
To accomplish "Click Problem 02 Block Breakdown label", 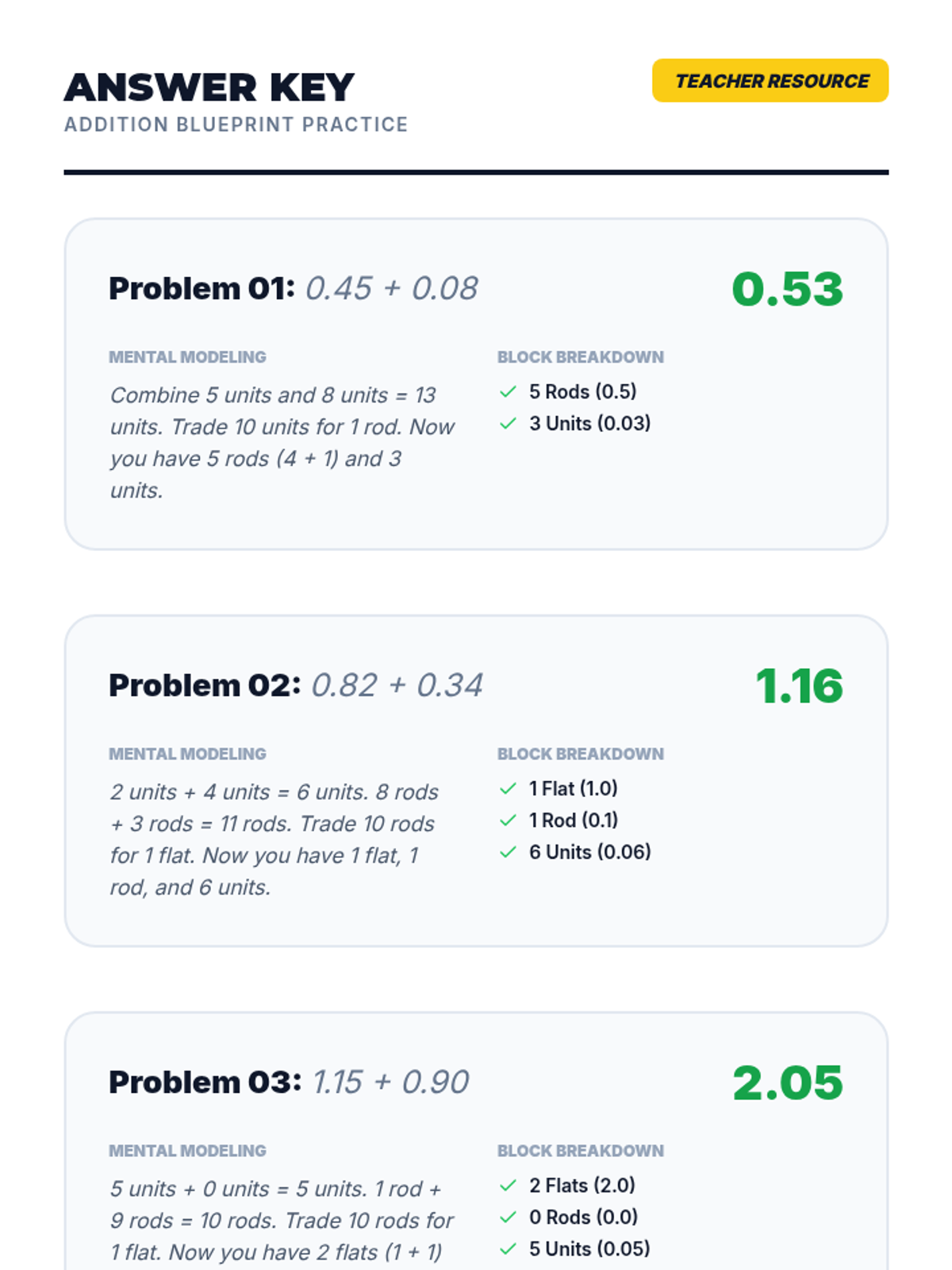I will (x=581, y=754).
